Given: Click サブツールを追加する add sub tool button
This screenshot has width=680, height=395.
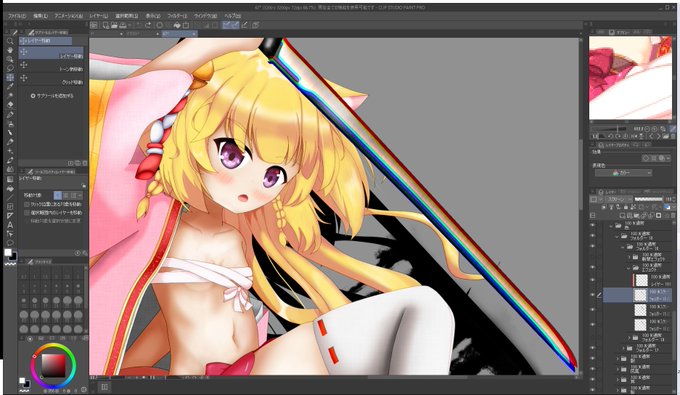Looking at the screenshot, I should [52, 96].
